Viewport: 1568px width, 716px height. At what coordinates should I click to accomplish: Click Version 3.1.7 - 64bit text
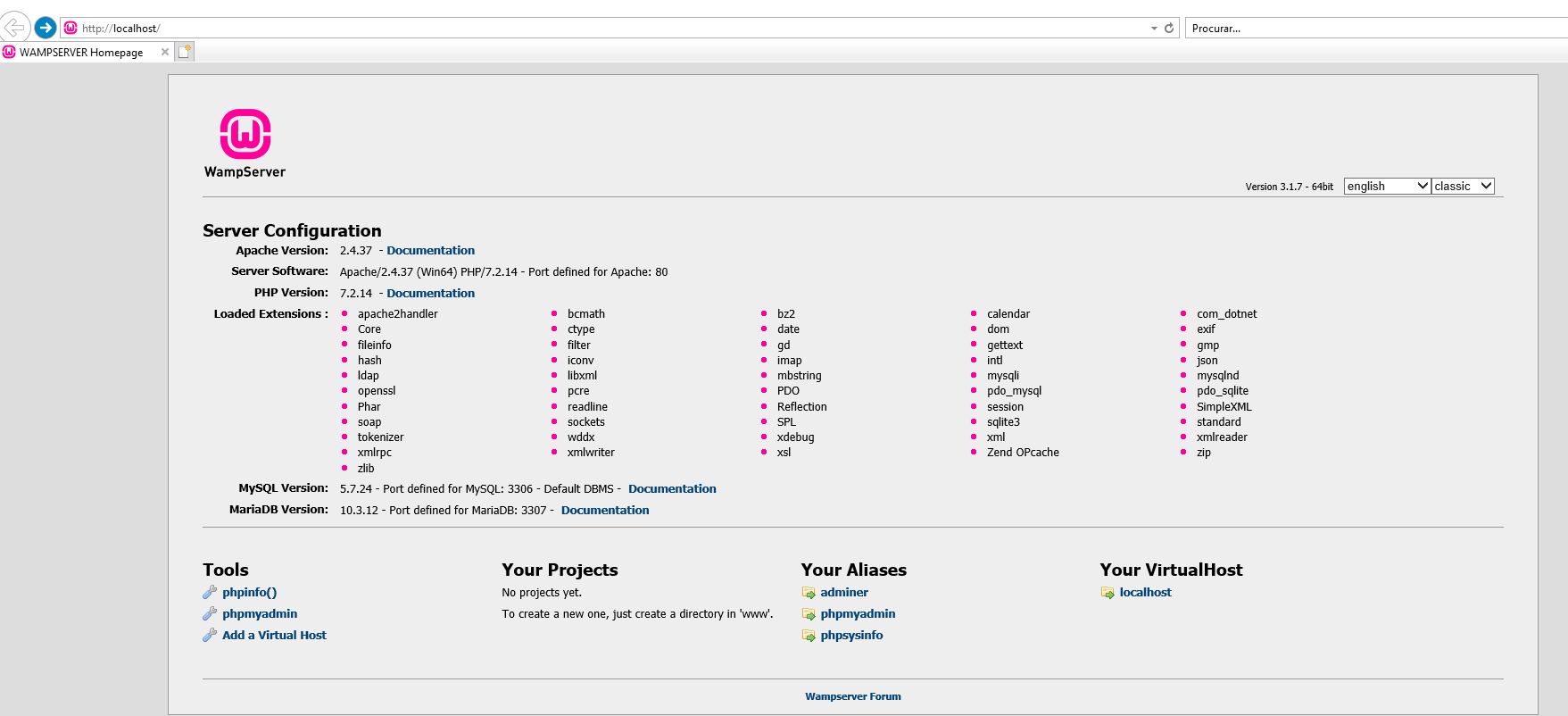pyautogui.click(x=1289, y=187)
